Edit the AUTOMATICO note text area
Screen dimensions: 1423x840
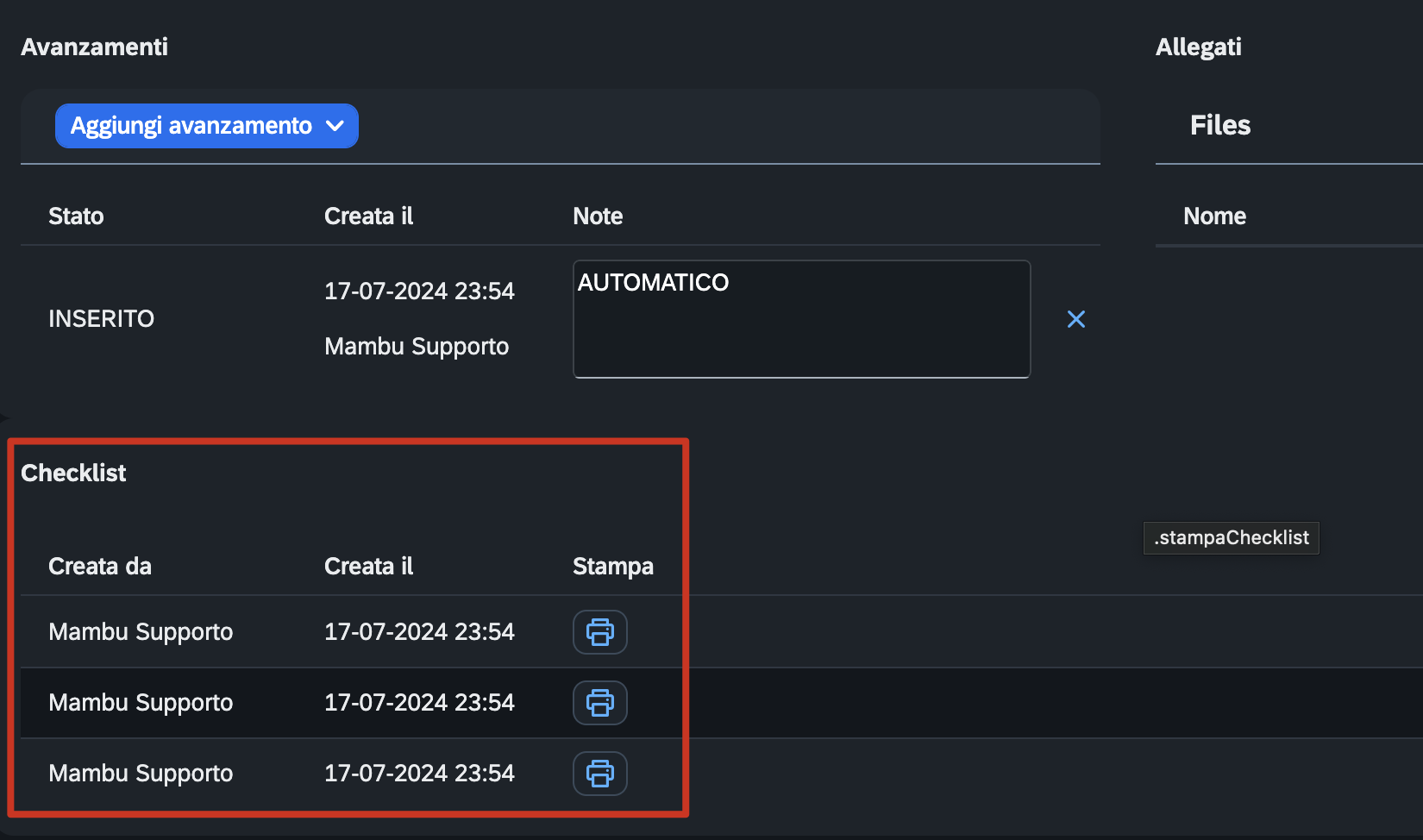click(802, 319)
